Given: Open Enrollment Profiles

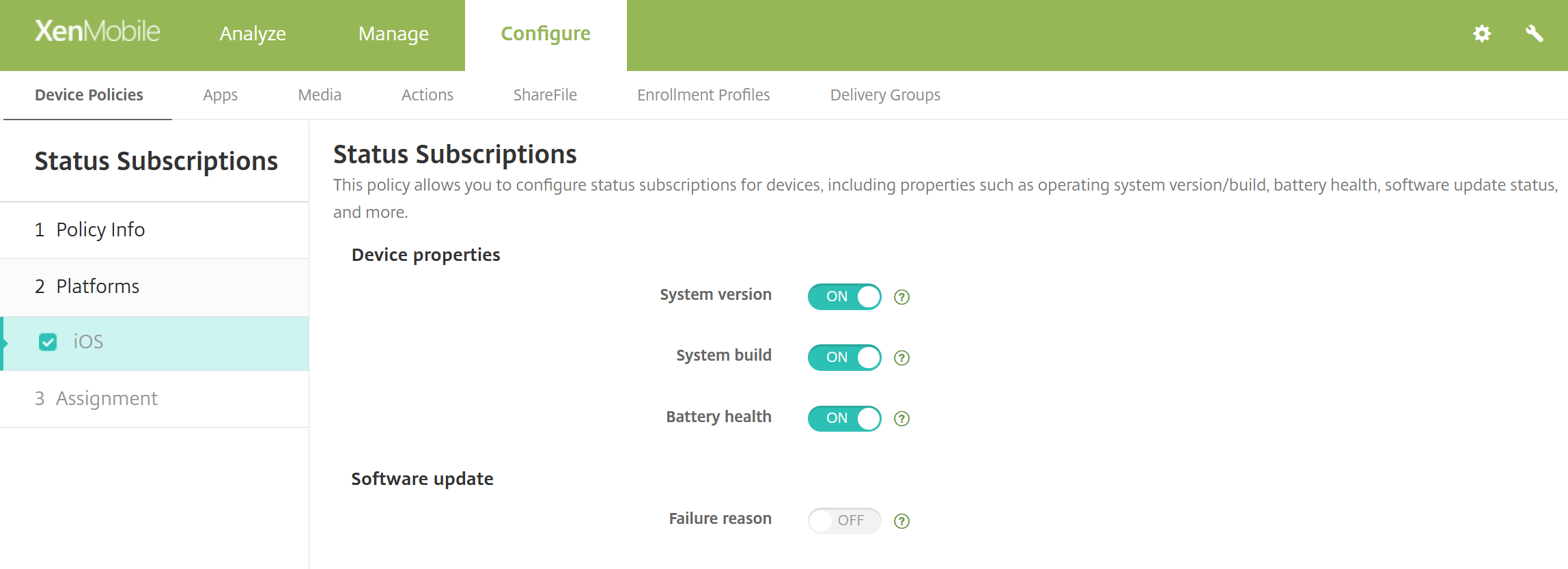Looking at the screenshot, I should click(703, 94).
